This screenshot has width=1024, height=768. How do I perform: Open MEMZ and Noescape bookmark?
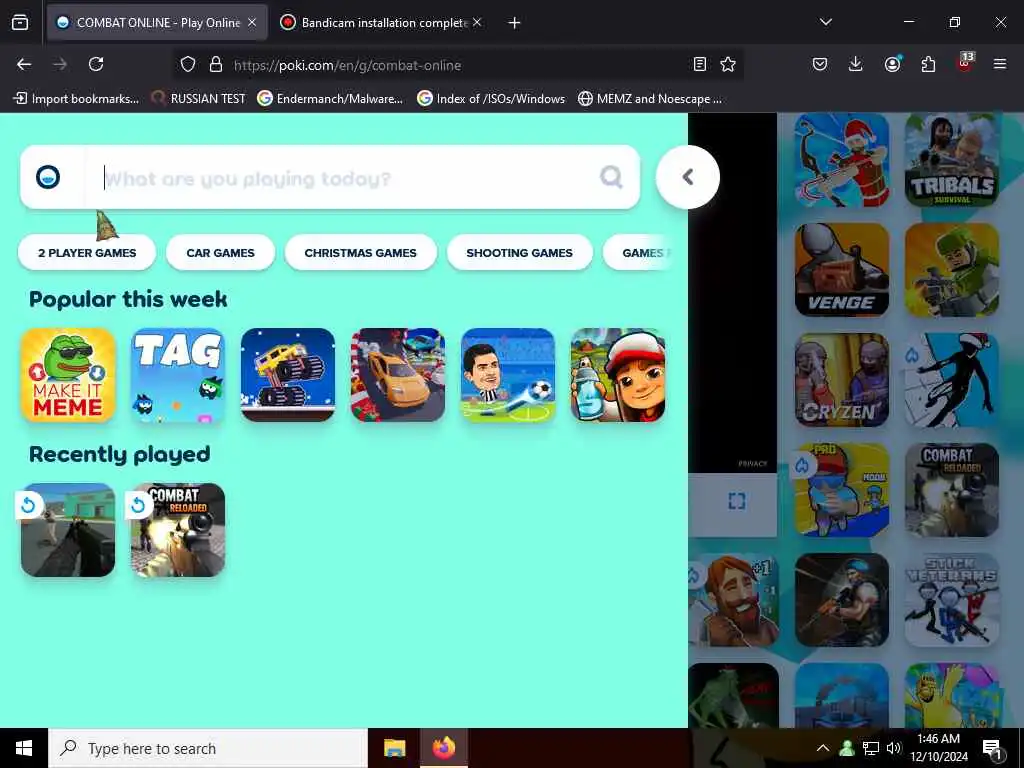(x=650, y=99)
